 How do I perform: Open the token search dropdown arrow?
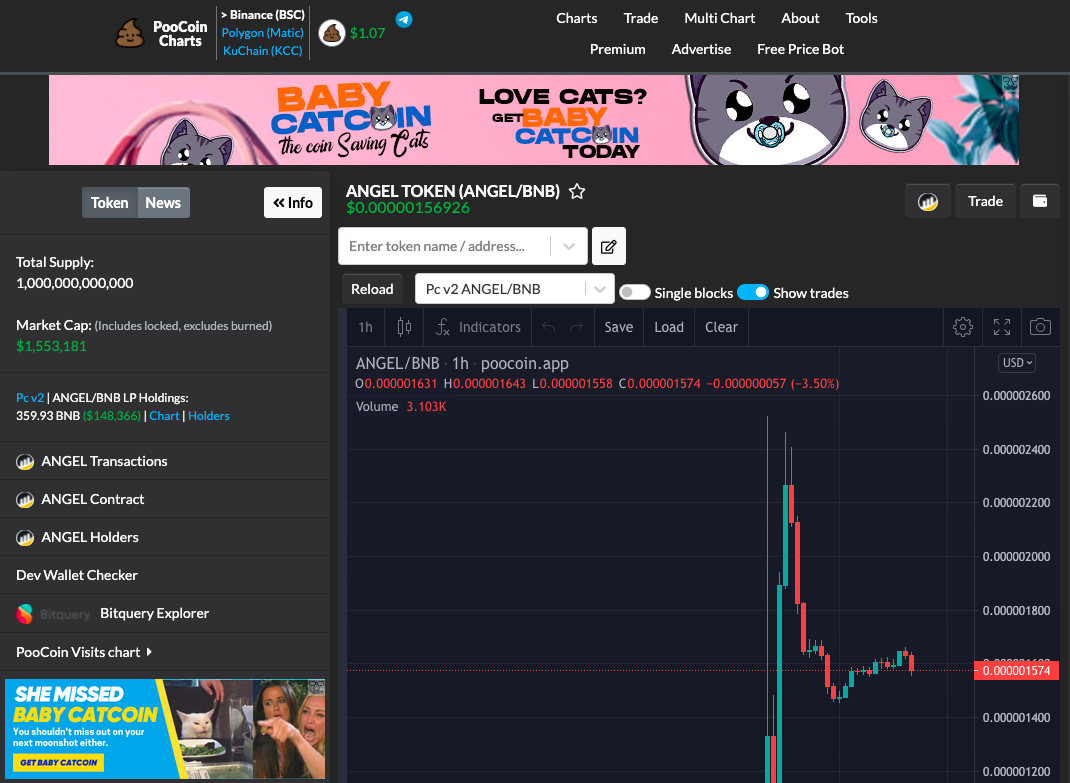(568, 246)
